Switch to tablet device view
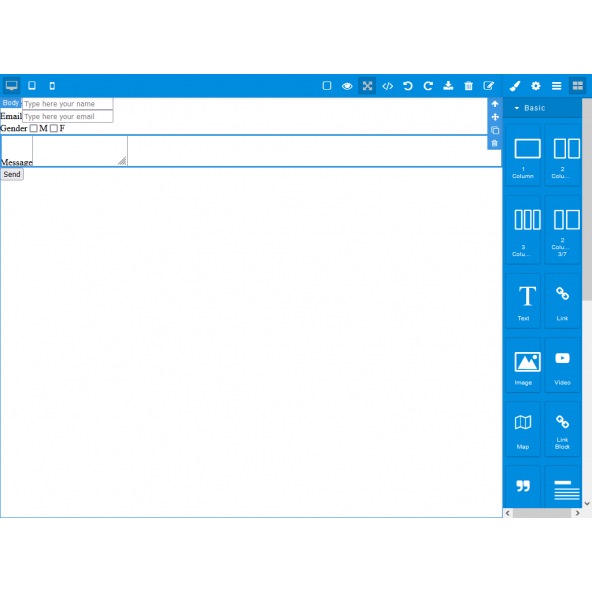The height and width of the screenshot is (592, 592). (32, 86)
